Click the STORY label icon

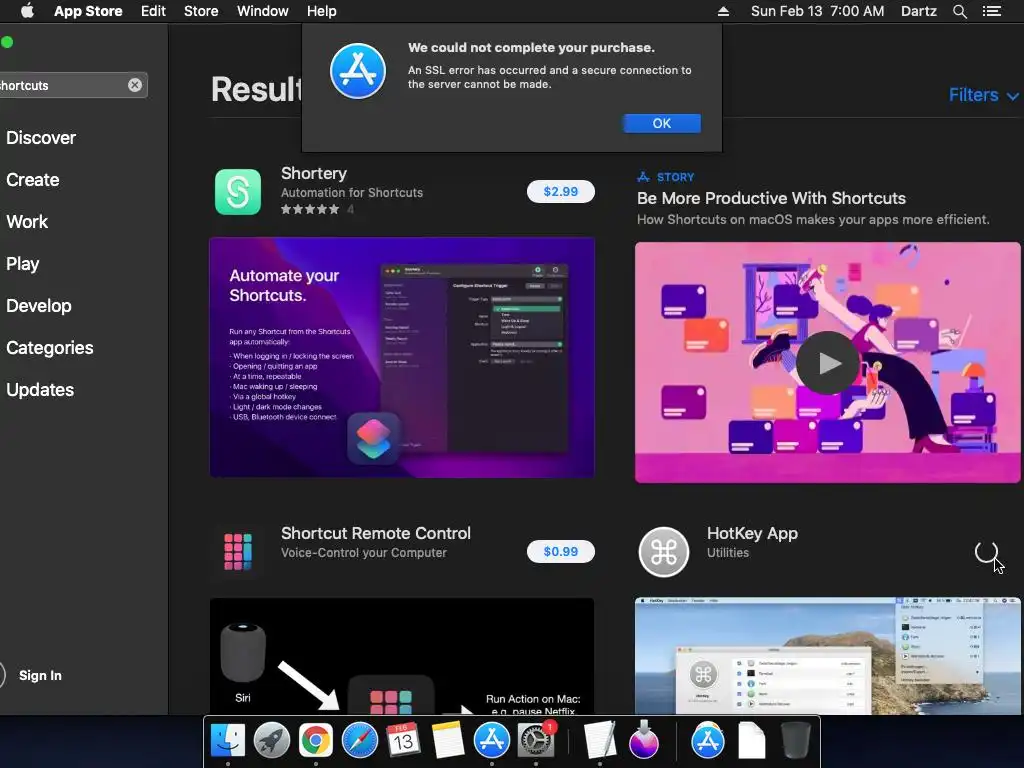tap(643, 177)
